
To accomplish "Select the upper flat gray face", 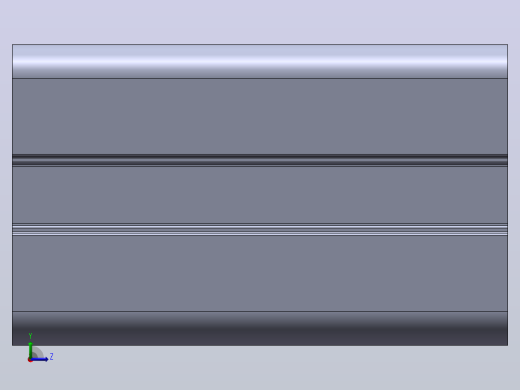I will 260,116.
